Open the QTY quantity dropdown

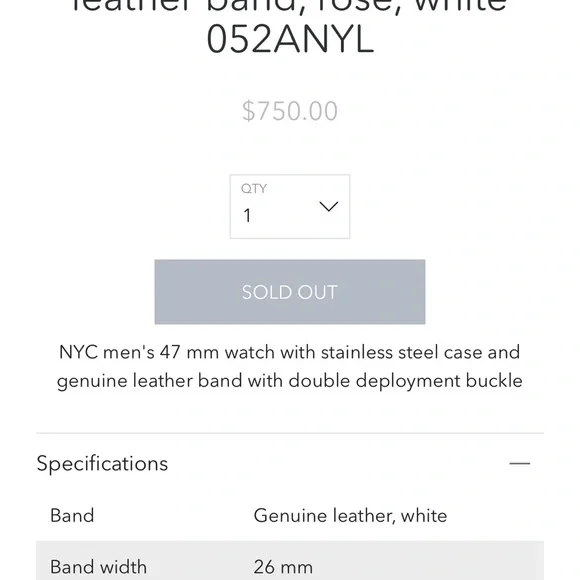click(x=290, y=206)
